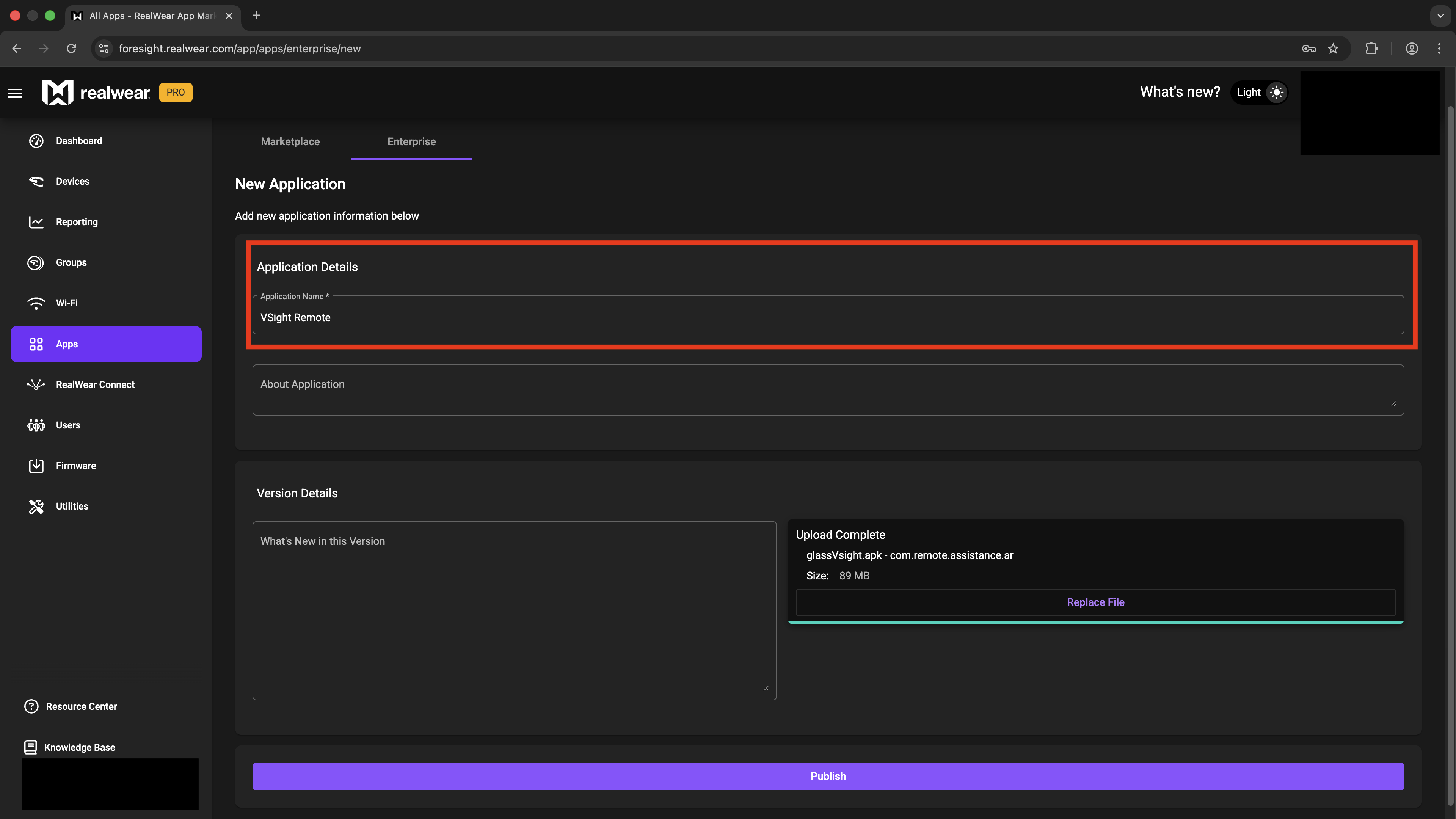
Task: Click the RealWear logo
Action: 96,92
